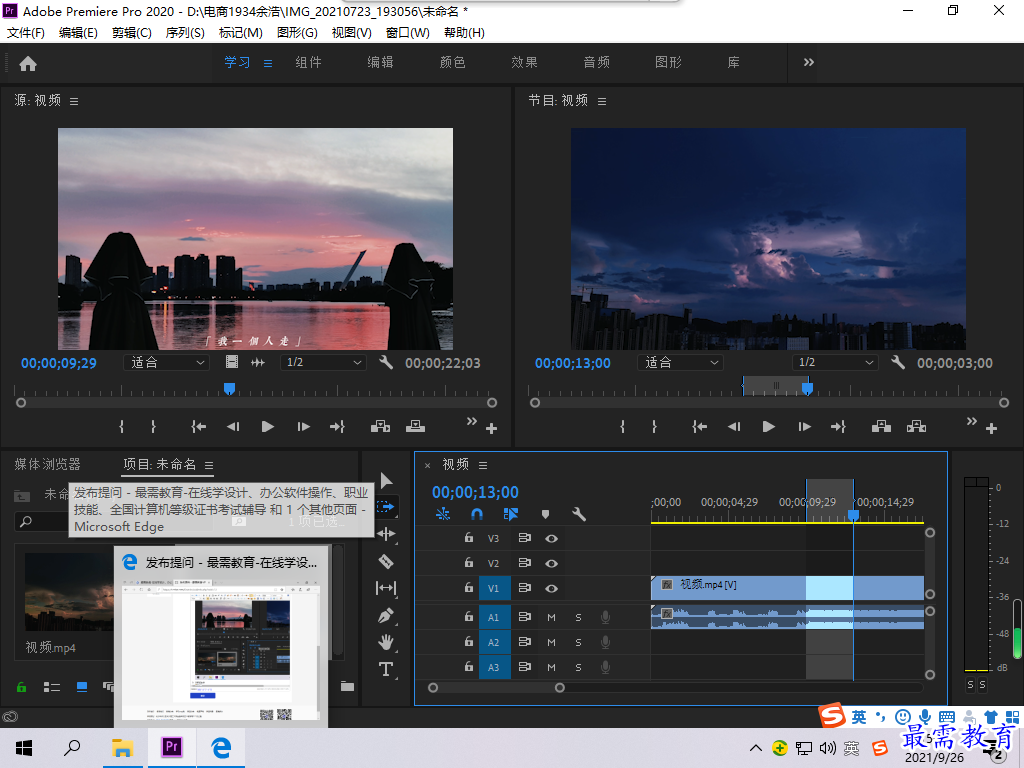Step back one frame in Source monitor
The image size is (1024, 768).
[x=233, y=427]
